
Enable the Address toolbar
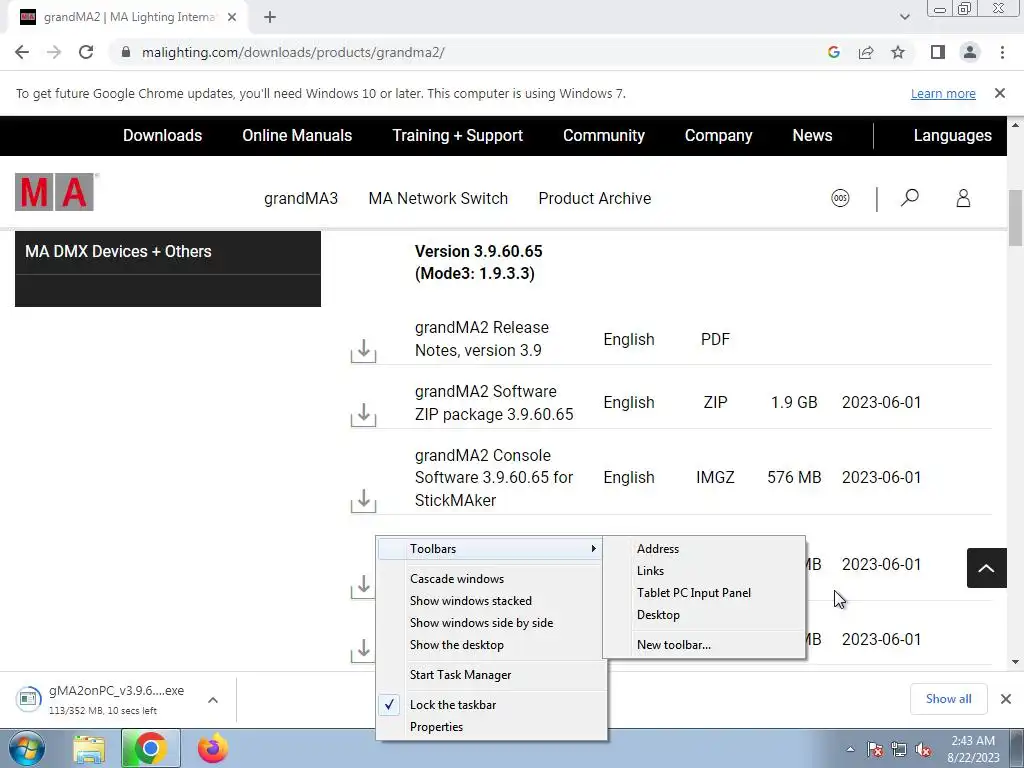[704, 549]
